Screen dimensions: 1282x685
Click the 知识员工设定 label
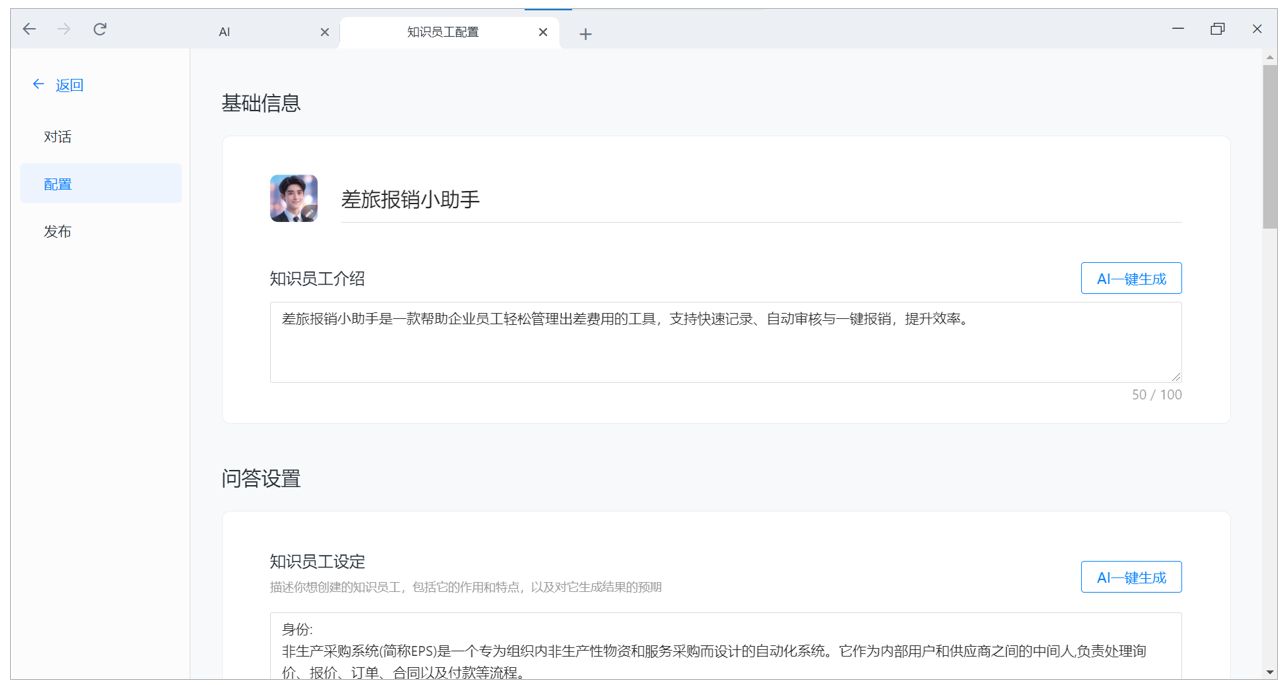tap(317, 562)
